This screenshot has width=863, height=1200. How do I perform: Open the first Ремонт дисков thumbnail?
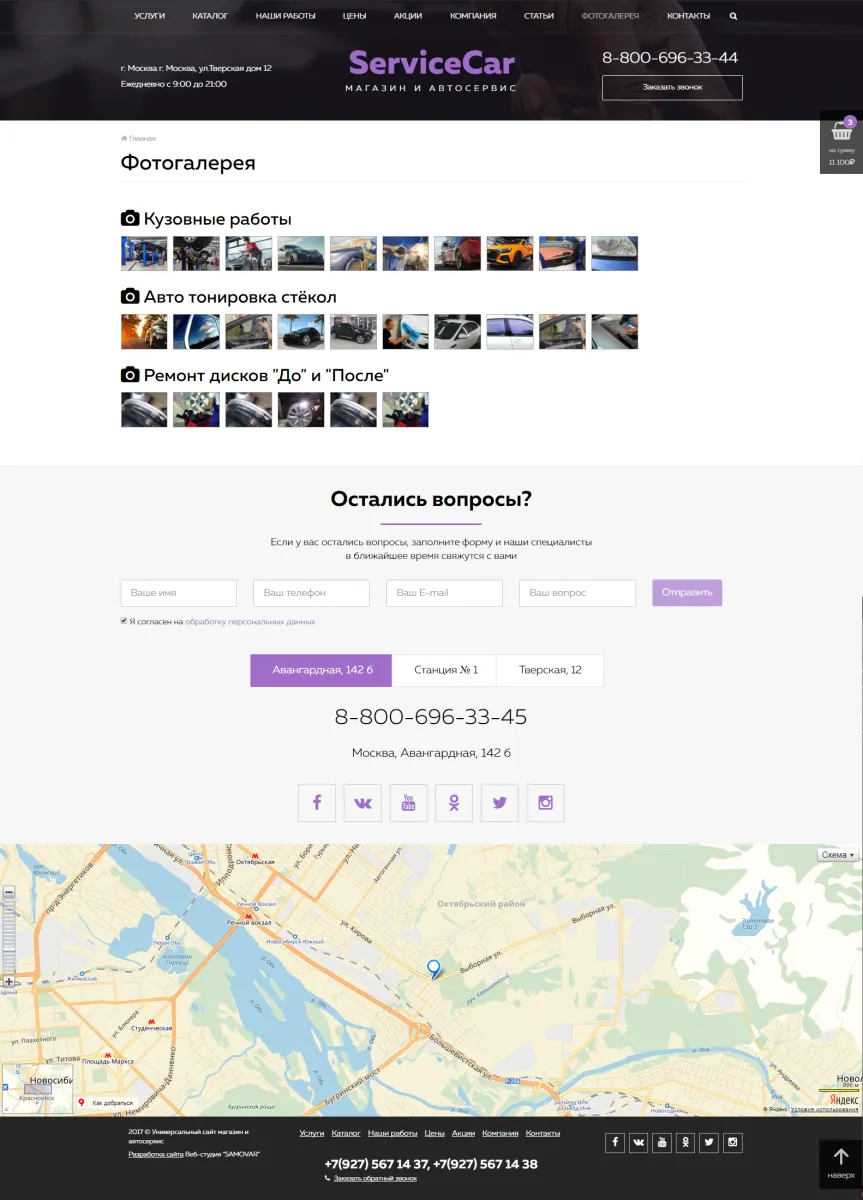144,409
